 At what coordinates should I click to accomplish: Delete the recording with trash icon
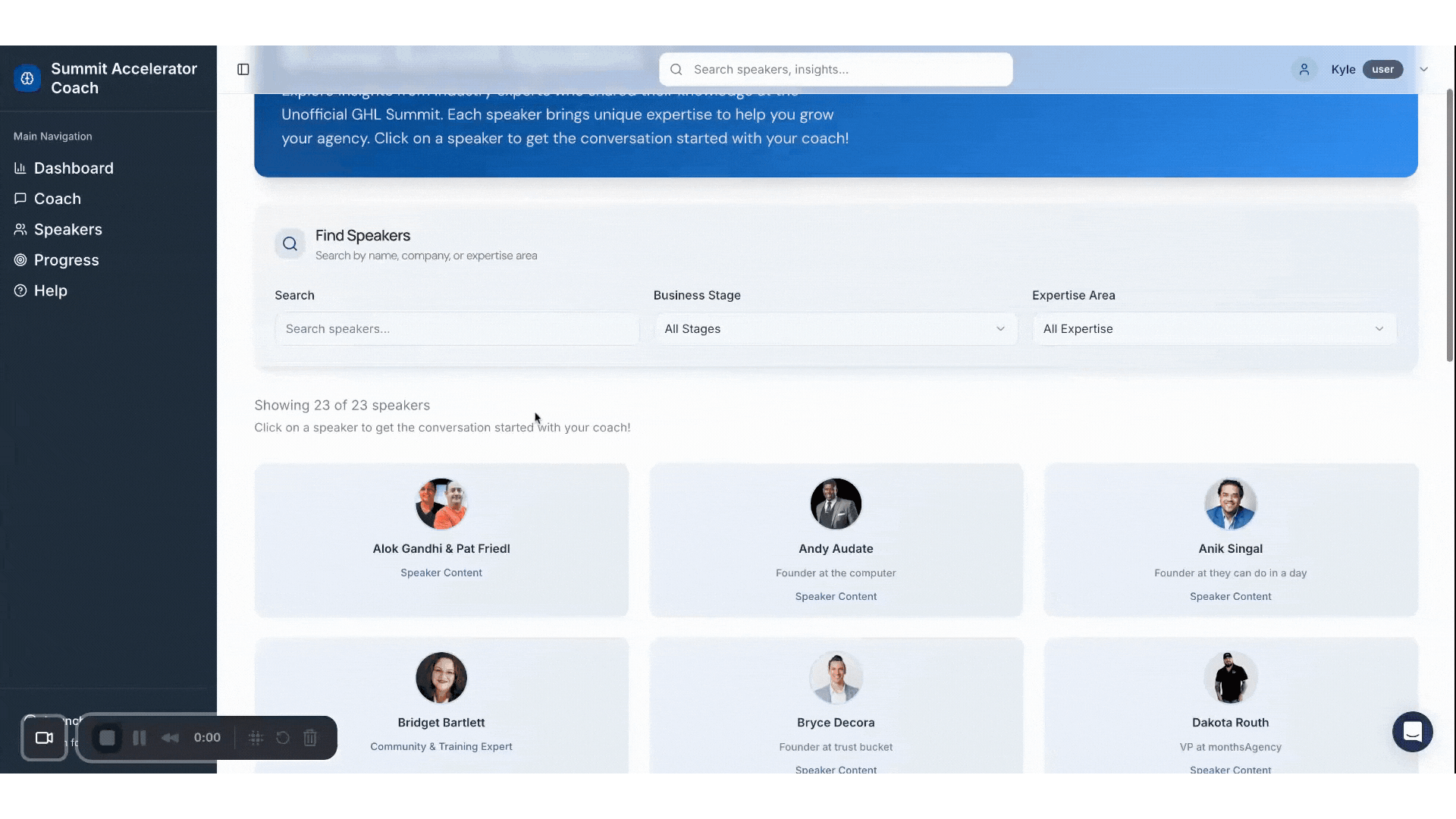[310, 738]
